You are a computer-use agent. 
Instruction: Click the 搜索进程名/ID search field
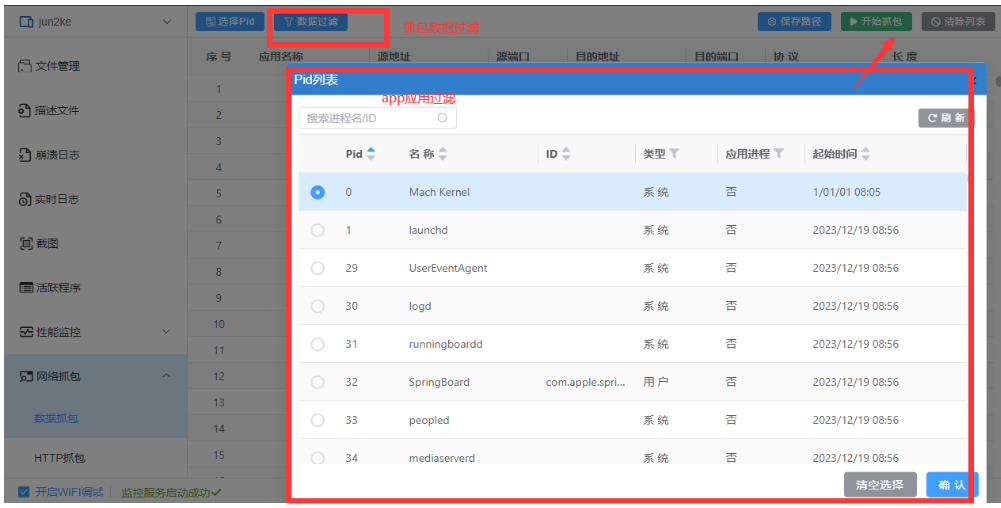click(x=377, y=118)
